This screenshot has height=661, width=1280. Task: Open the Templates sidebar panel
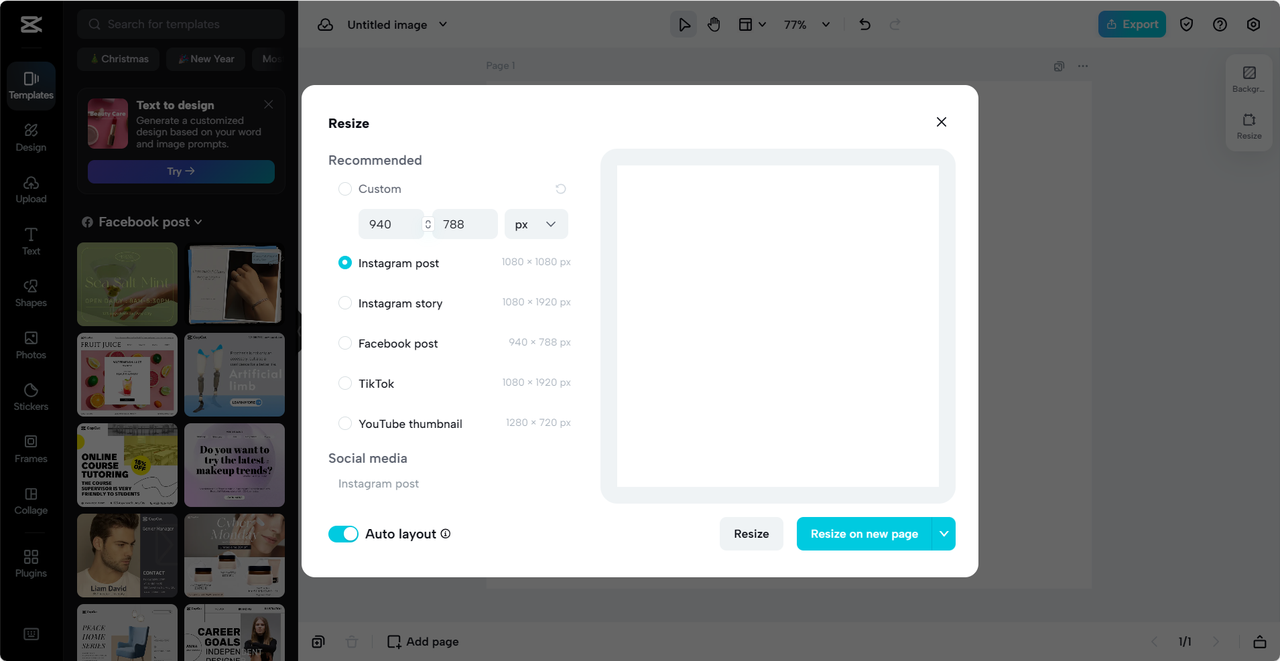[x=31, y=85]
